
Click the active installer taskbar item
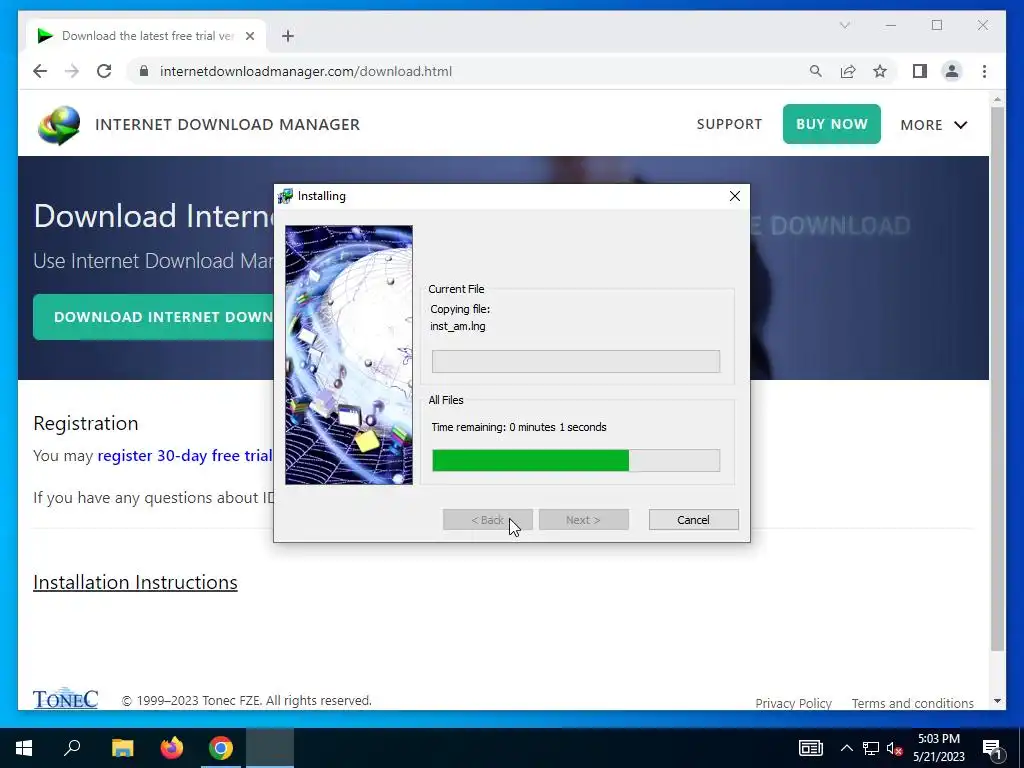click(x=270, y=748)
